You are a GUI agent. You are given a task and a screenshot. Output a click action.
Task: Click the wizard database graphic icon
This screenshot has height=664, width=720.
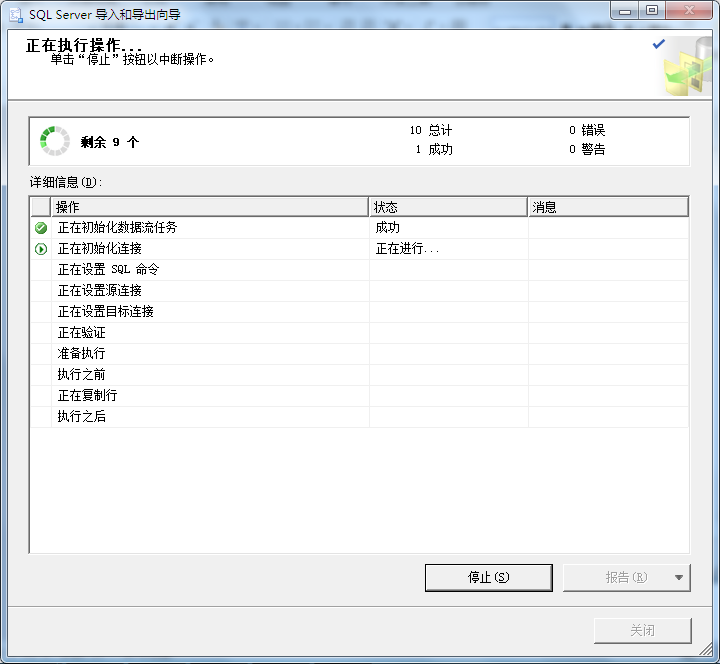coord(687,67)
